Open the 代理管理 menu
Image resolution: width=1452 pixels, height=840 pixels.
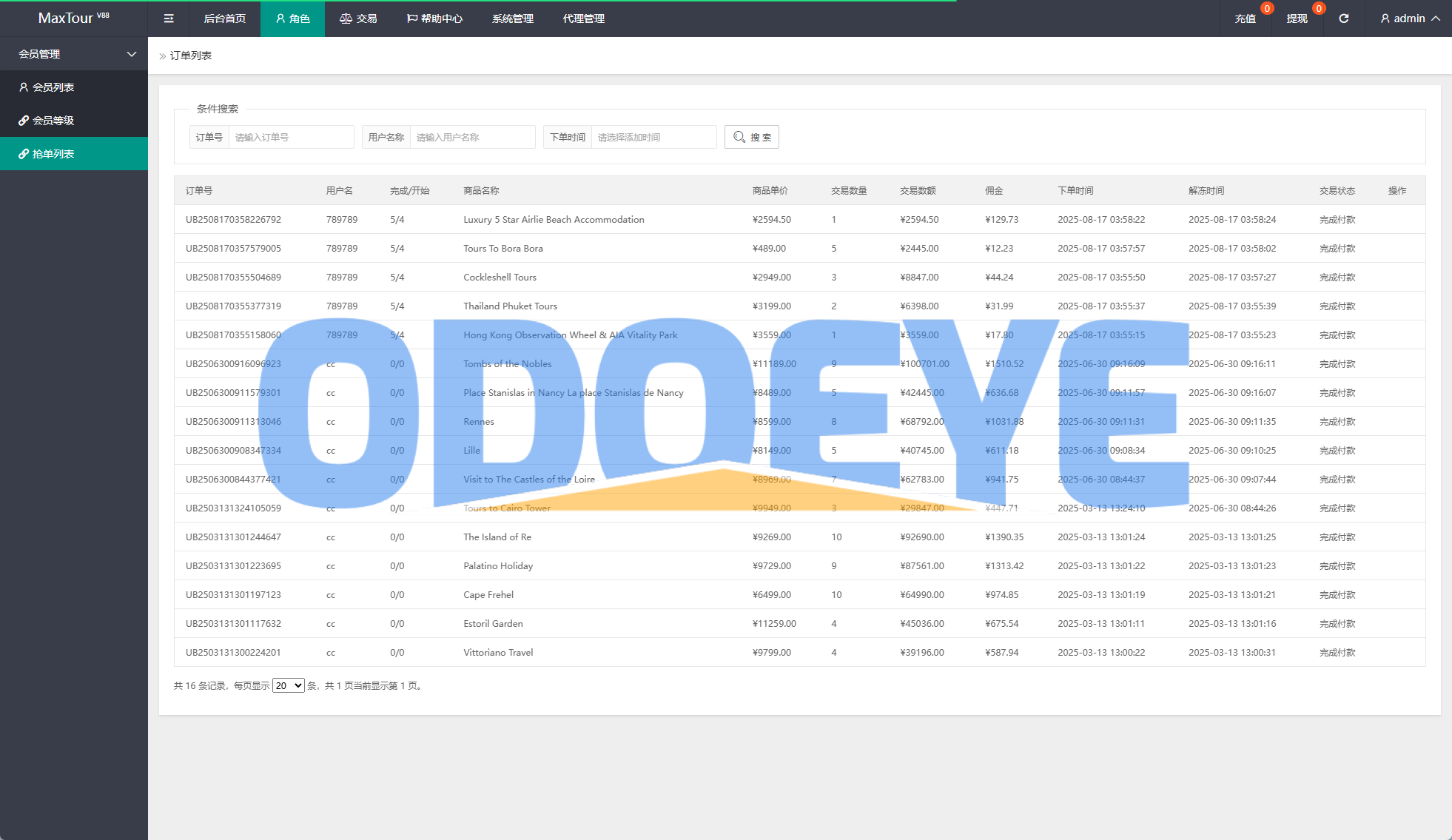pyautogui.click(x=583, y=19)
